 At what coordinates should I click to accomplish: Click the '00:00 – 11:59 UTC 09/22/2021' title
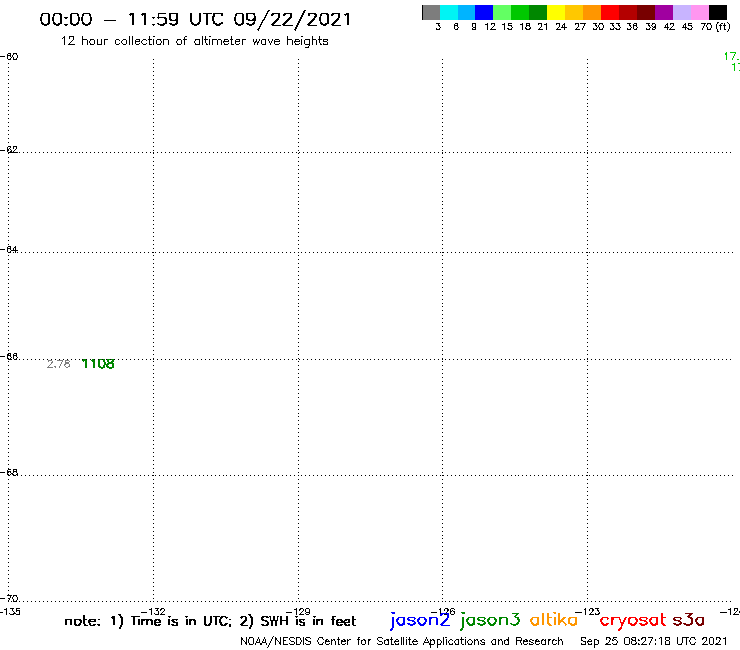[x=195, y=19]
